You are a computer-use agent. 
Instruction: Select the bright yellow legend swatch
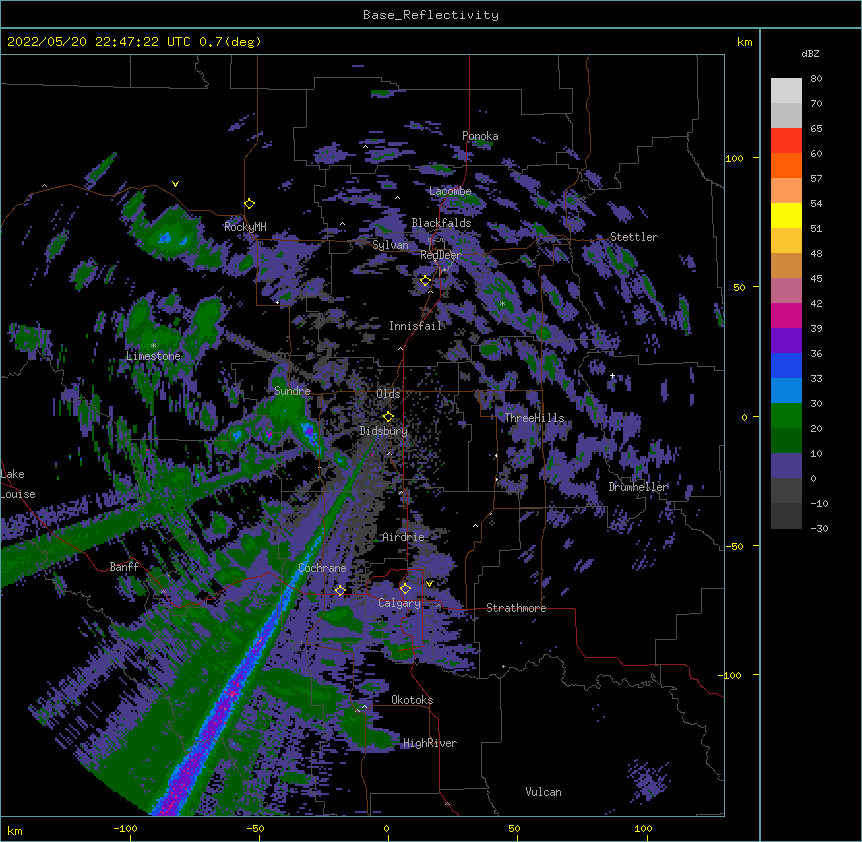coord(786,215)
